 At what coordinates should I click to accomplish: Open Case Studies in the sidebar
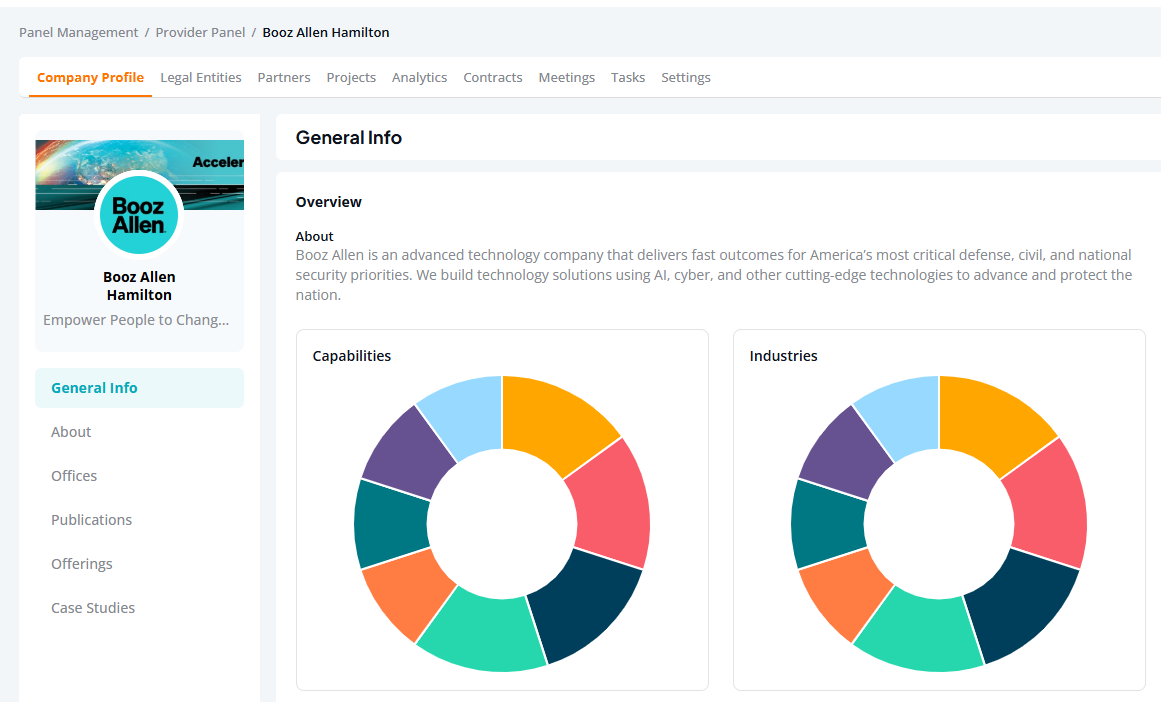pyautogui.click(x=93, y=608)
